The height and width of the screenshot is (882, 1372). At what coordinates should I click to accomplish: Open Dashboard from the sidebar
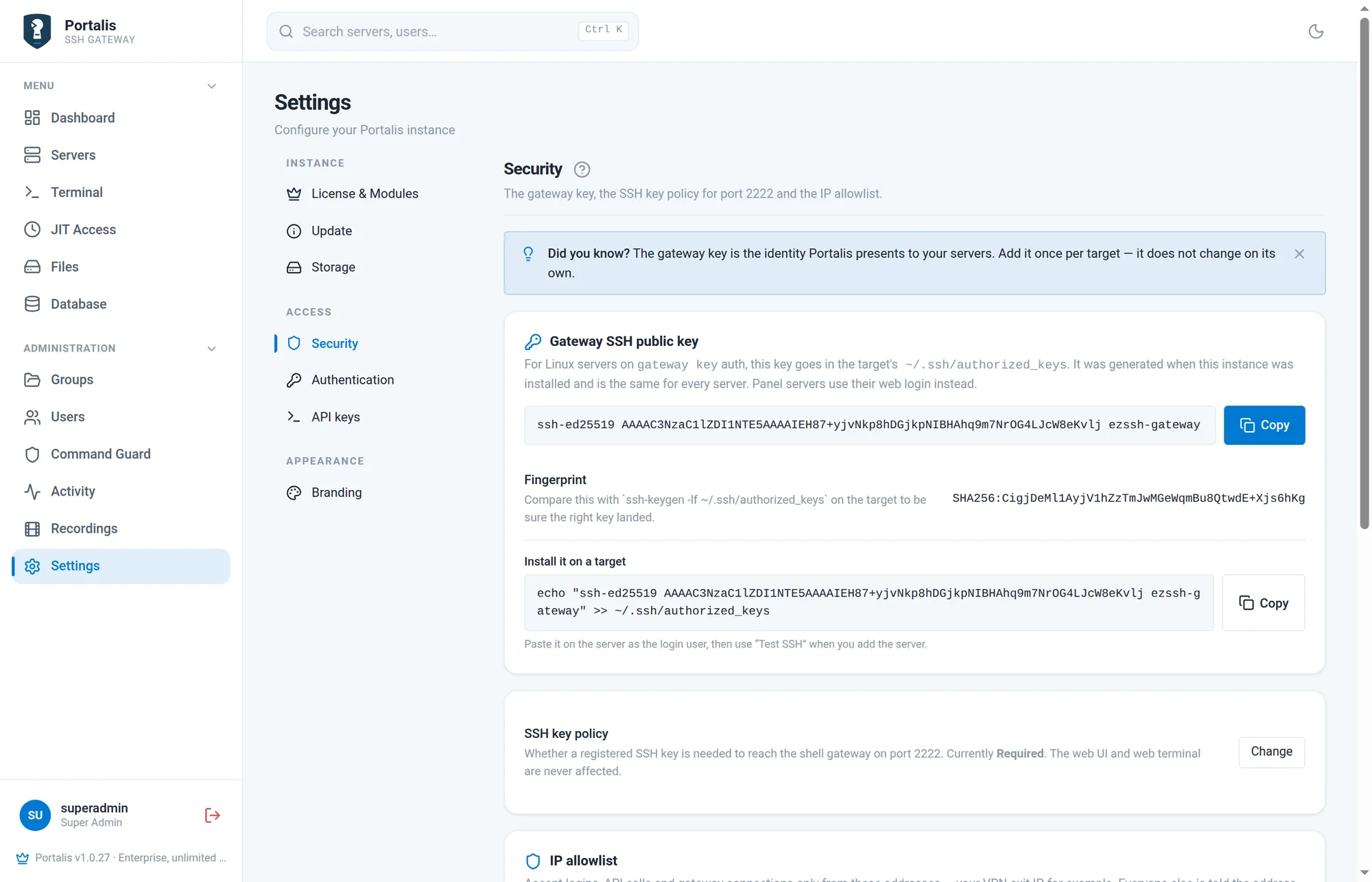(121, 118)
